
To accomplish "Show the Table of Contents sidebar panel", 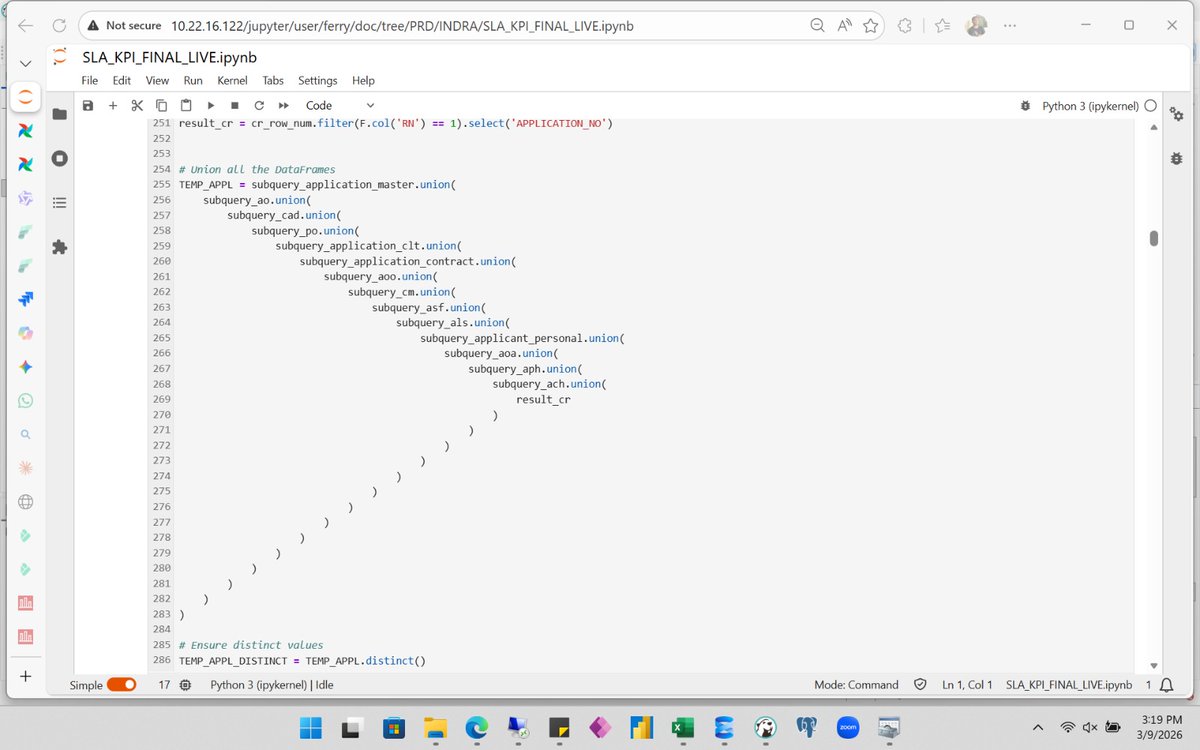I will click(59, 202).
